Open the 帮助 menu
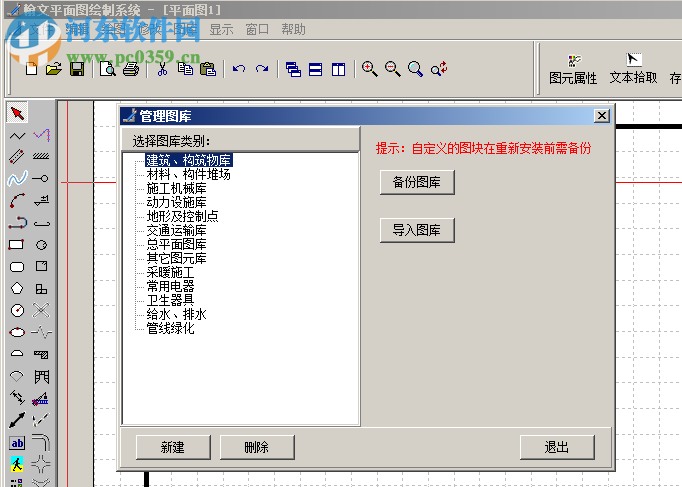 tap(293, 30)
